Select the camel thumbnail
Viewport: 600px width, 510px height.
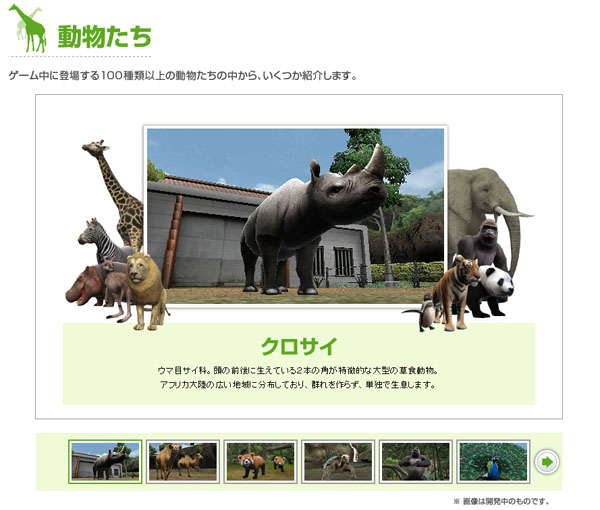coord(182,461)
